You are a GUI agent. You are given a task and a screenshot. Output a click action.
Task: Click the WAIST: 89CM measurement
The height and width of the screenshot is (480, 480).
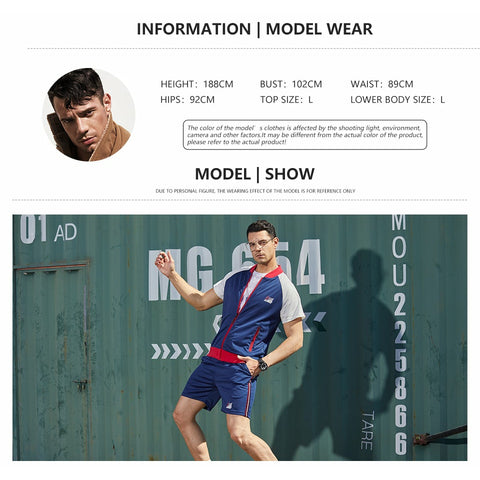click(382, 84)
